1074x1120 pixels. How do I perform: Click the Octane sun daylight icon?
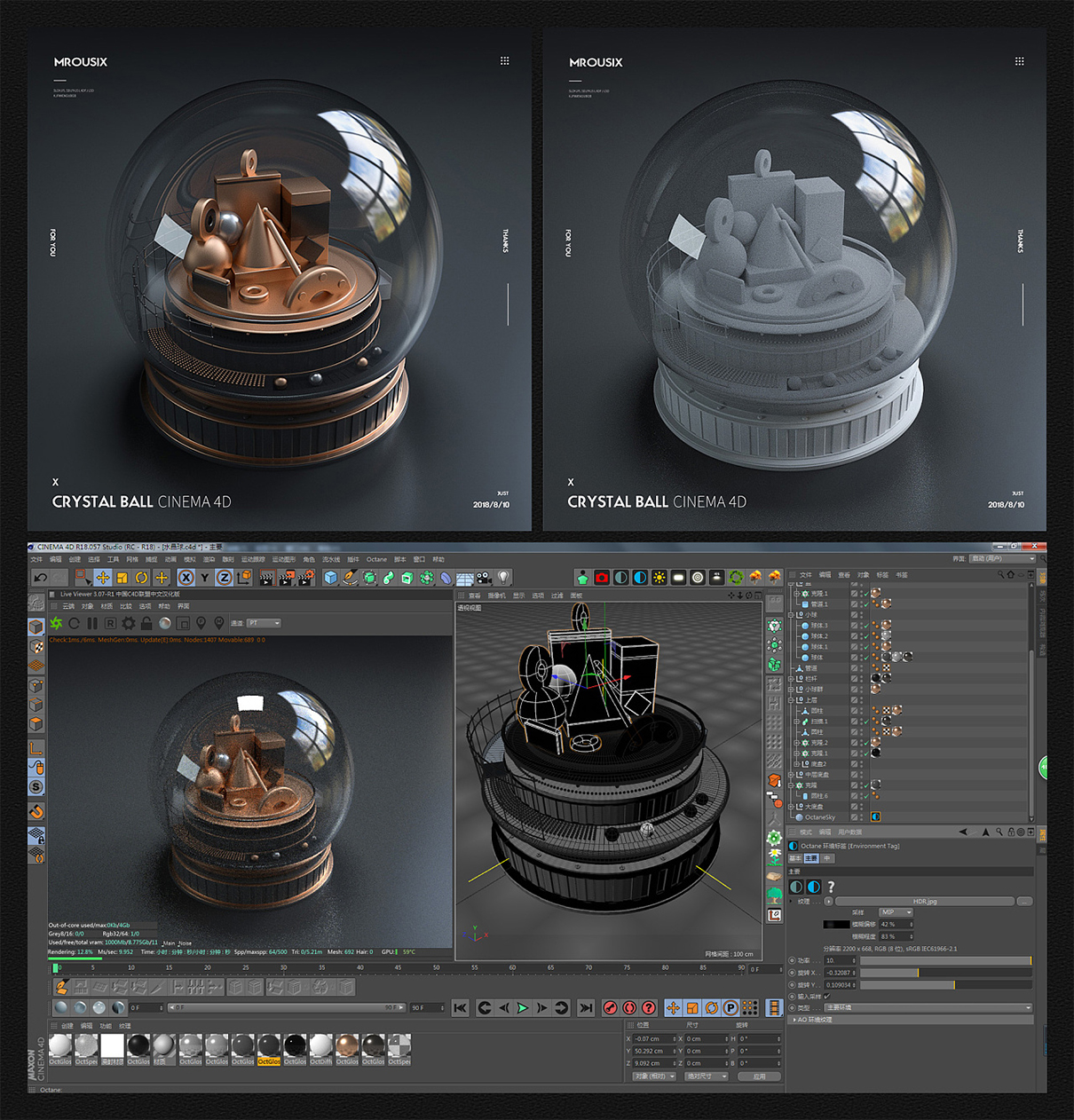coord(659,578)
